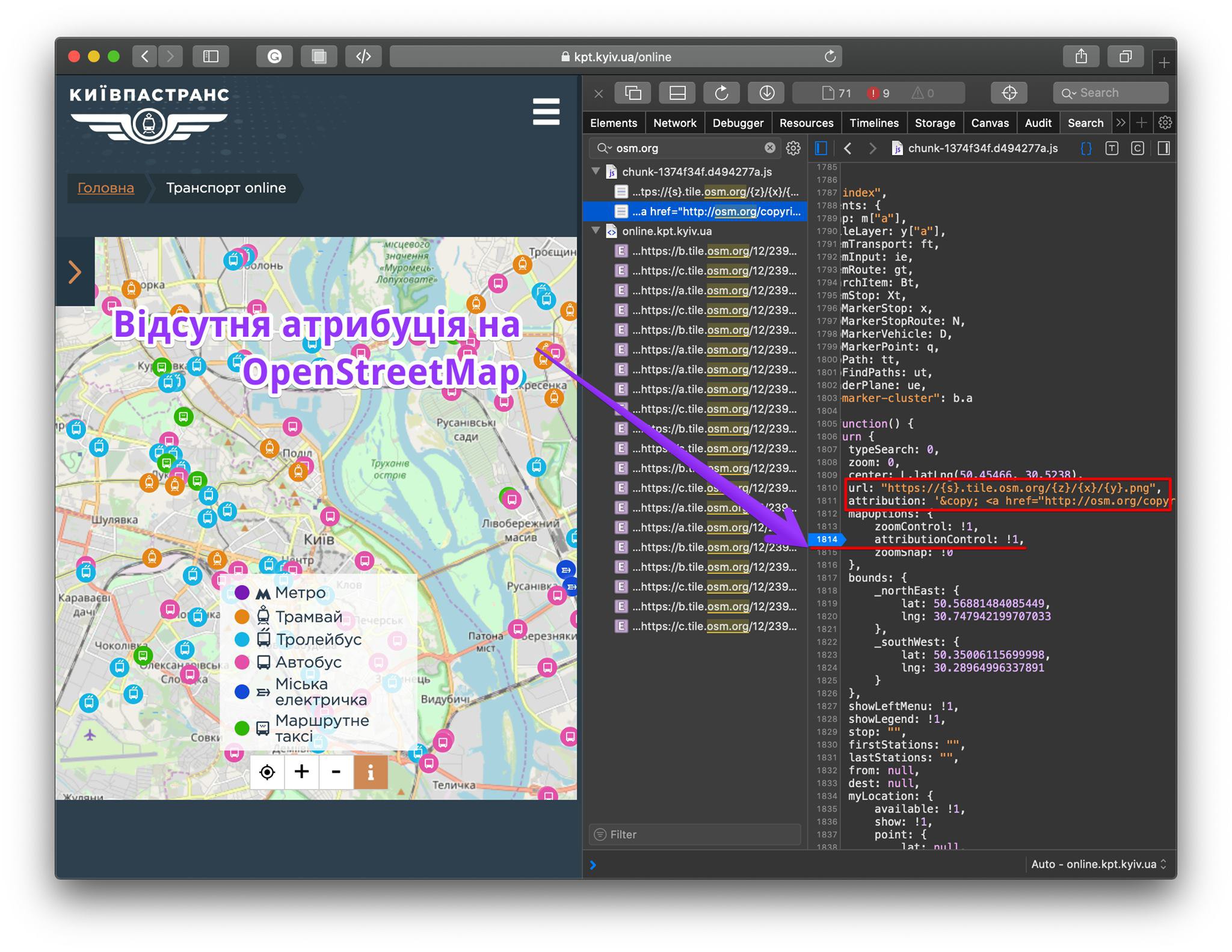Open the Elements tab
This screenshot has width=1232, height=952.
click(613, 123)
